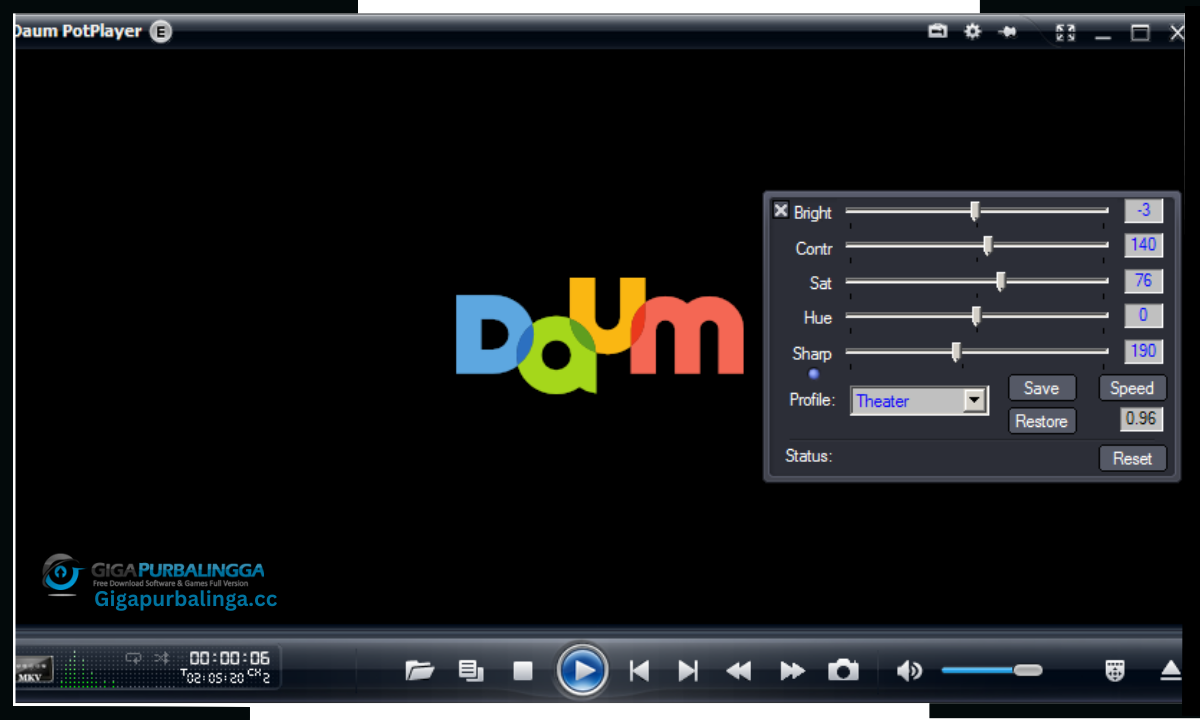Fast forward with the double-right arrows

[x=792, y=670]
